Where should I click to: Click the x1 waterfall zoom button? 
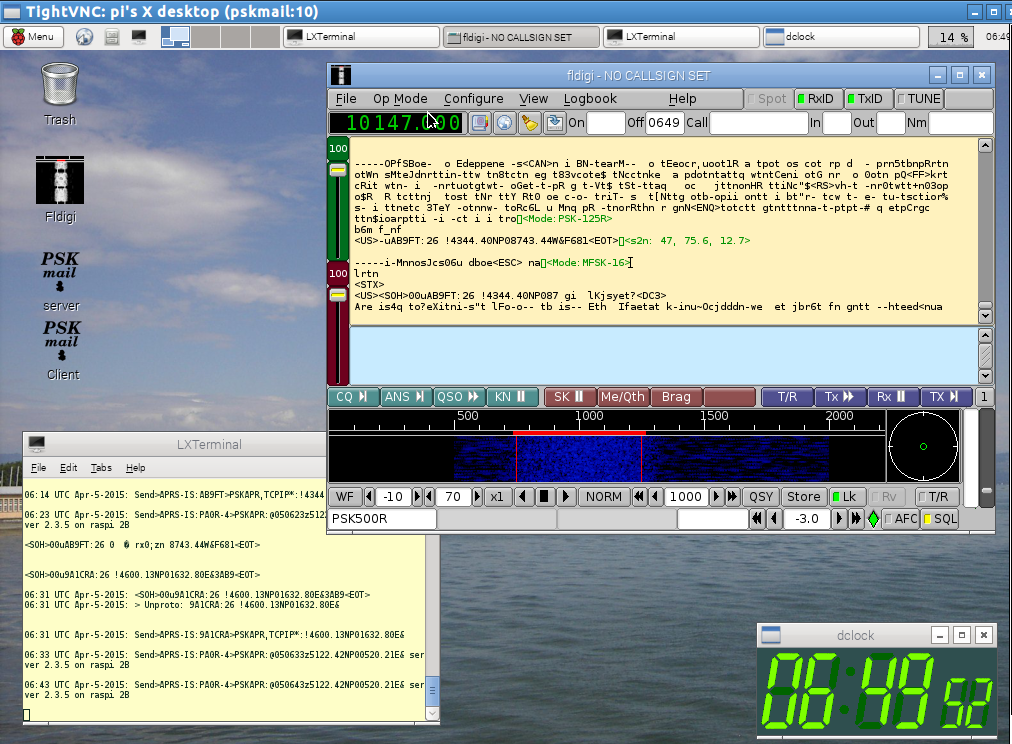[496, 496]
